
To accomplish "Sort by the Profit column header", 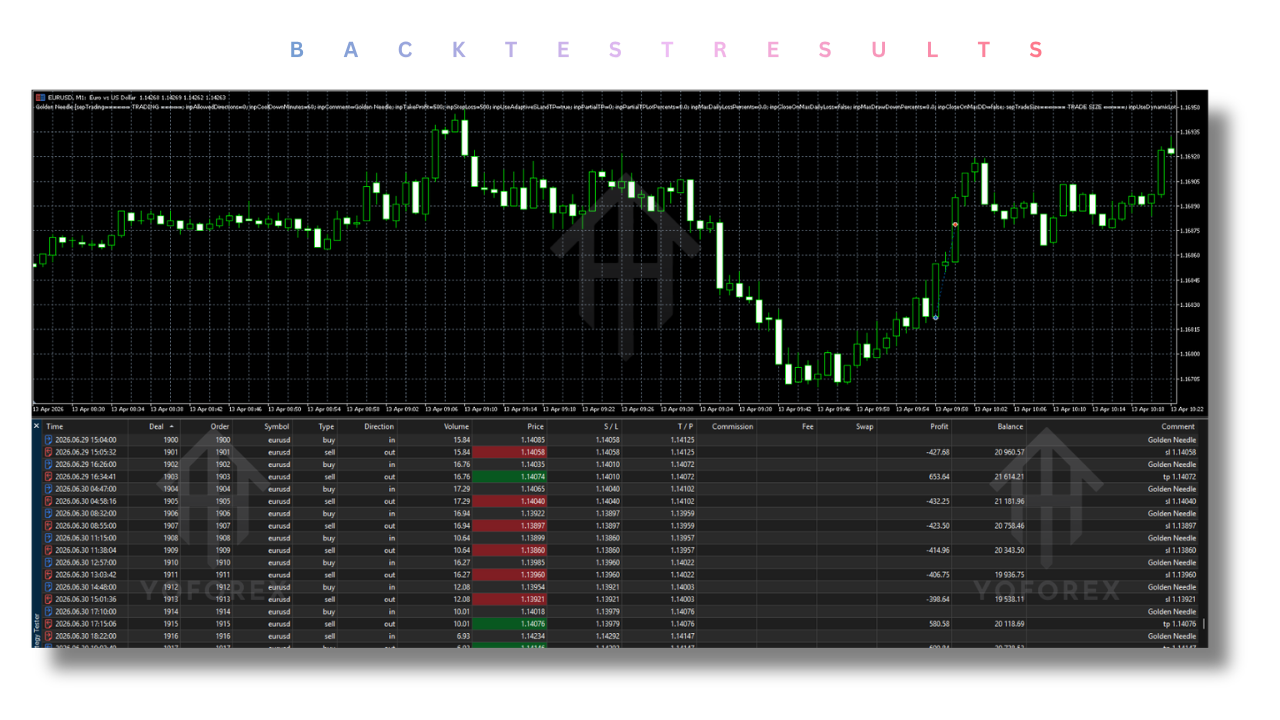I will 938,427.
